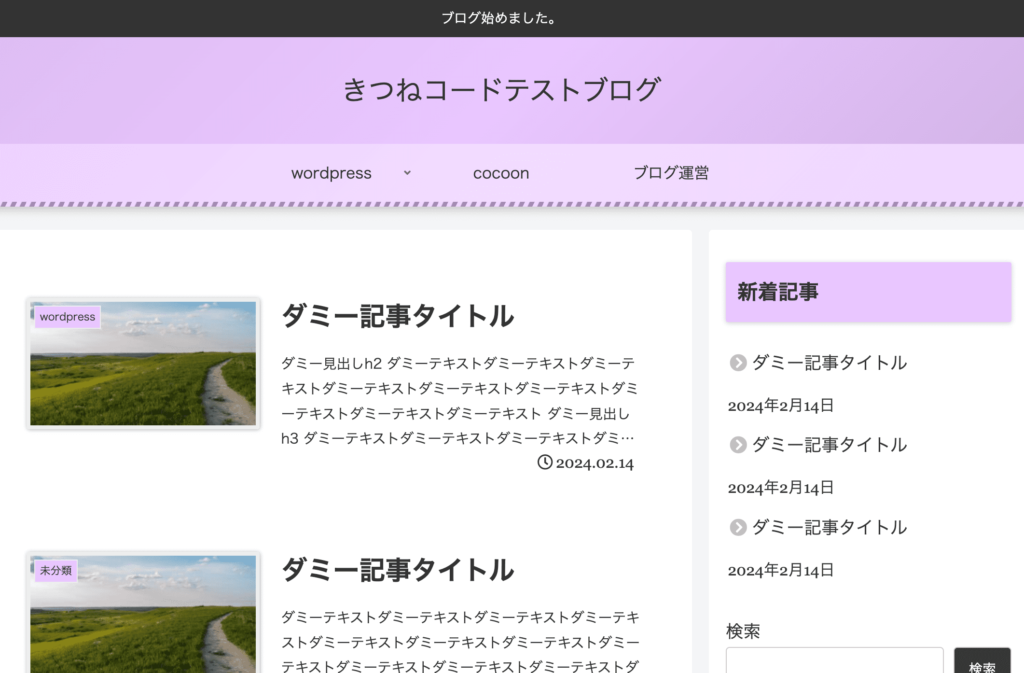Click the date under the second 新着記事 entry
The image size is (1024, 673).
point(781,488)
